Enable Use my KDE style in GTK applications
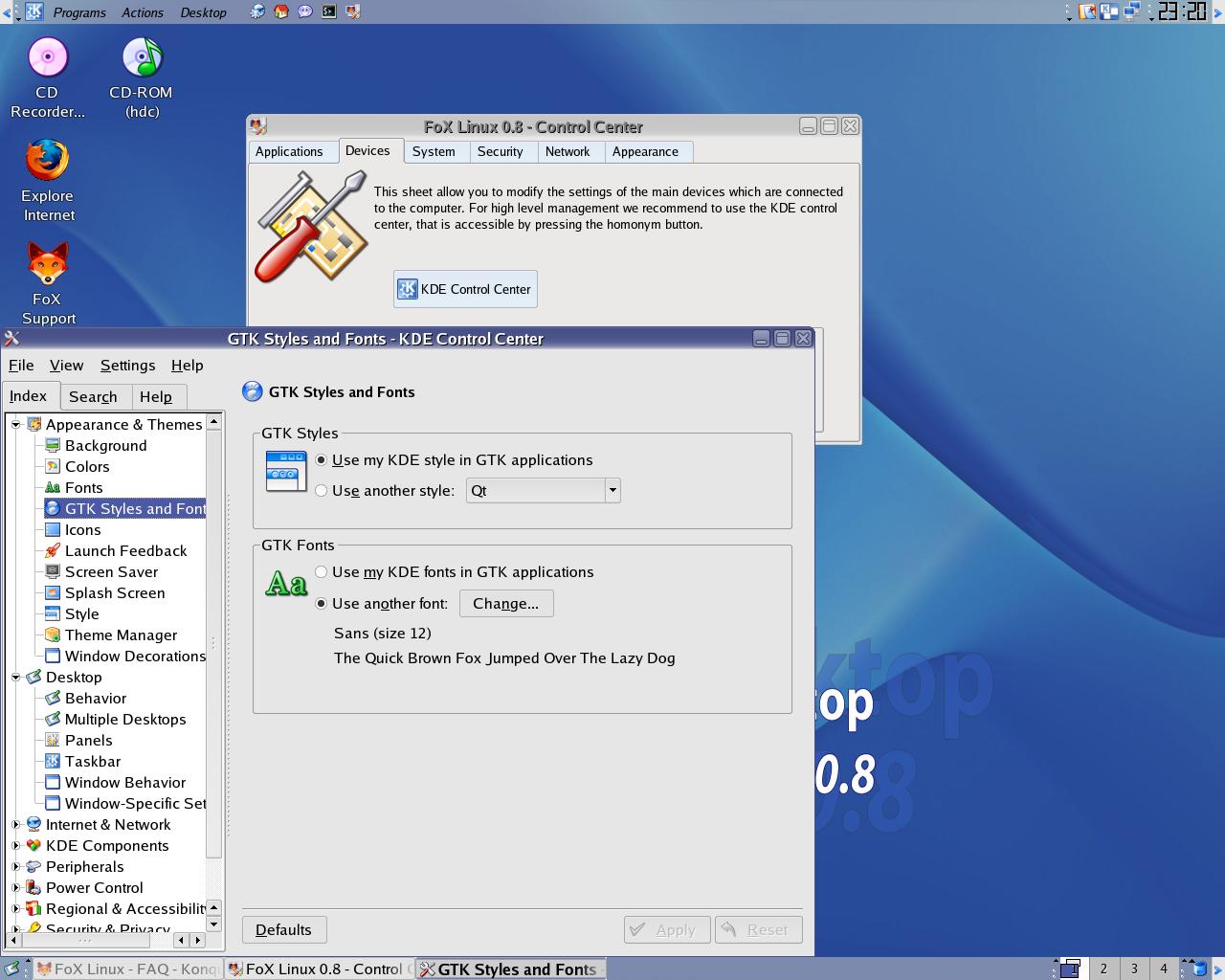 tap(322, 460)
